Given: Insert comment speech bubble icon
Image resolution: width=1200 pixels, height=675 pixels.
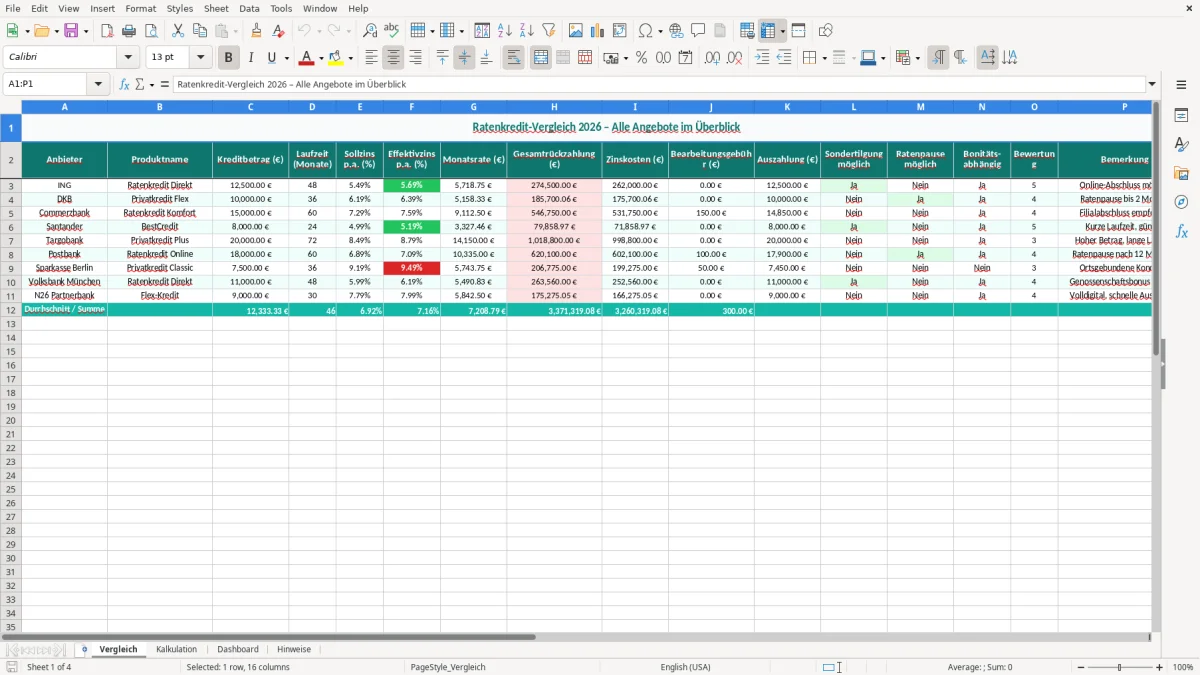Looking at the screenshot, I should click(x=699, y=31).
